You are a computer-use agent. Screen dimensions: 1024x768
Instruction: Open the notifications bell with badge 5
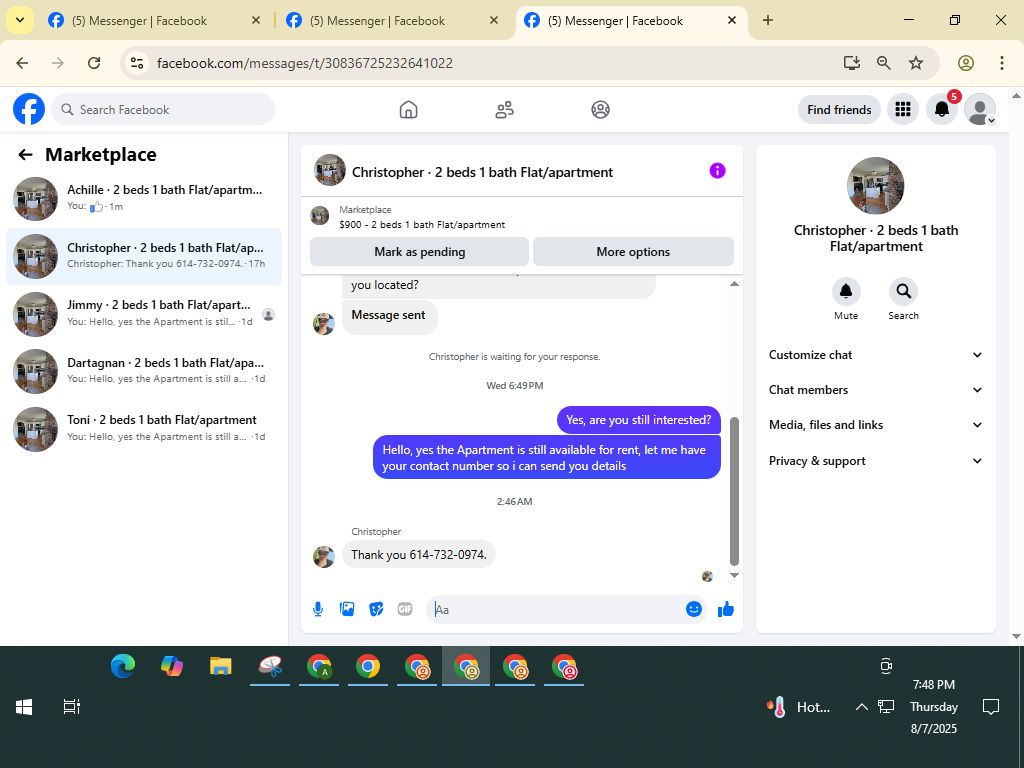[942, 109]
